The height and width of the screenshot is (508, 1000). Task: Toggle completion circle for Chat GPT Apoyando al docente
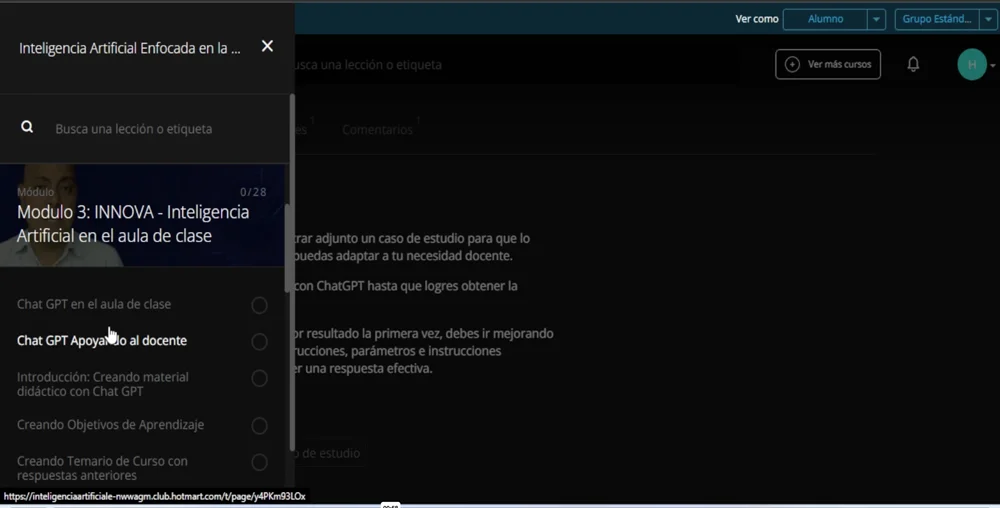click(259, 342)
